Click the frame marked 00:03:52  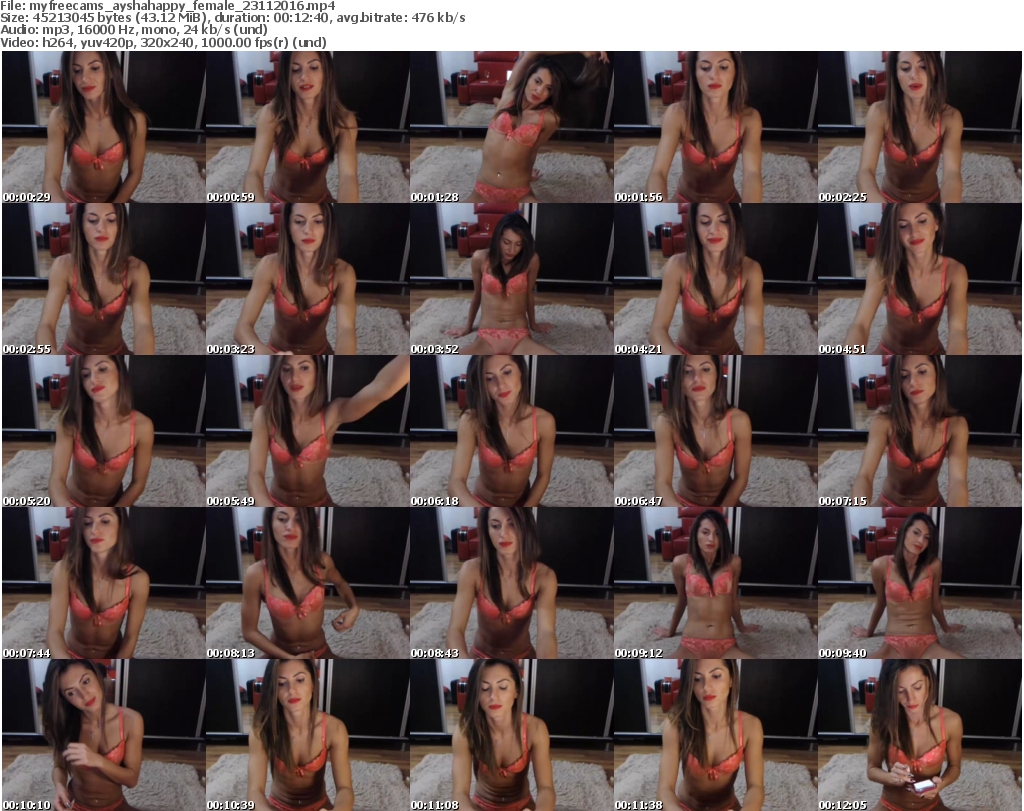(511, 279)
